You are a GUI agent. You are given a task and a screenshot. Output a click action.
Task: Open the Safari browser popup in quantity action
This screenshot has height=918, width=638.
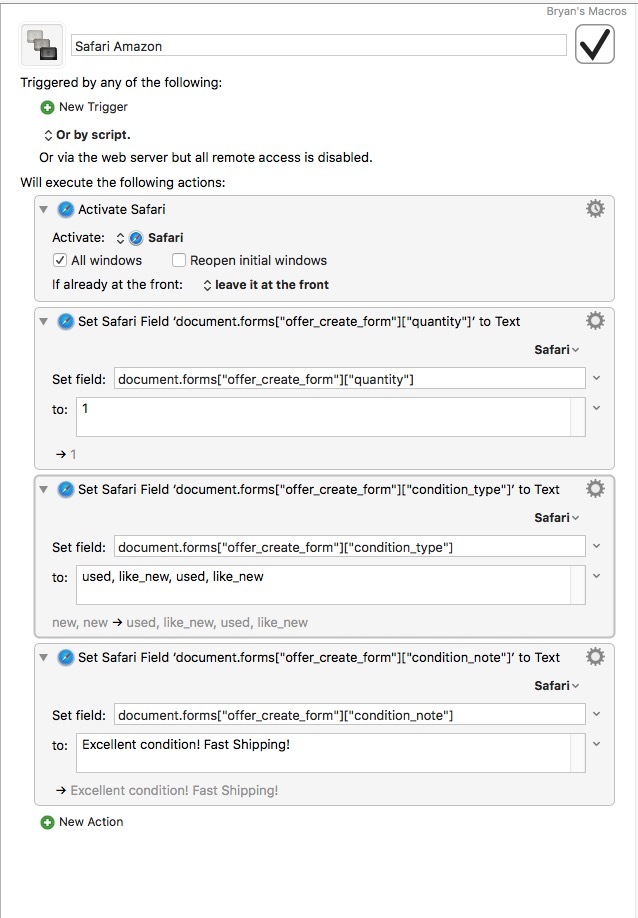(557, 350)
